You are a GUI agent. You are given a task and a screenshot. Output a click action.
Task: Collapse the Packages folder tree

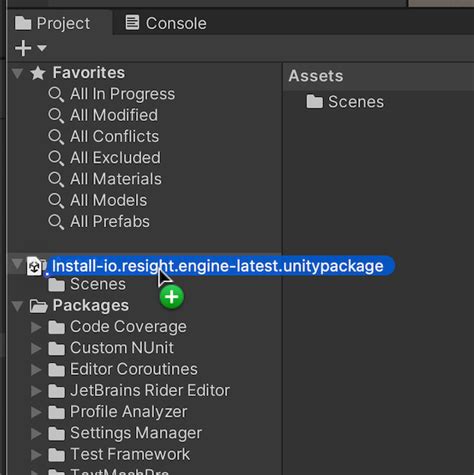tap(17, 306)
